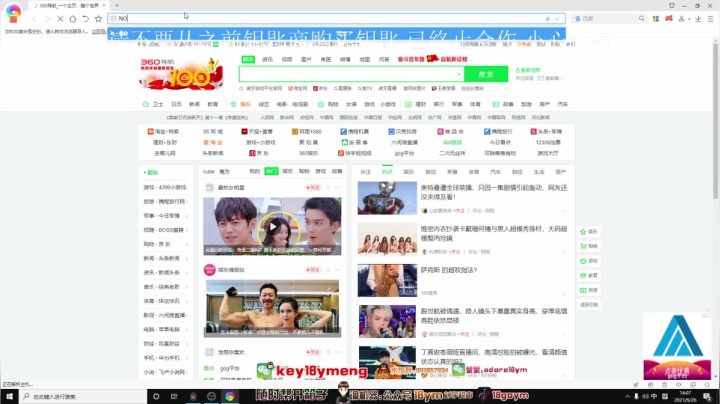The width and height of the screenshot is (720, 404).
Task: Switch to the 热门 tab in the cube panel
Action: [x=271, y=171]
